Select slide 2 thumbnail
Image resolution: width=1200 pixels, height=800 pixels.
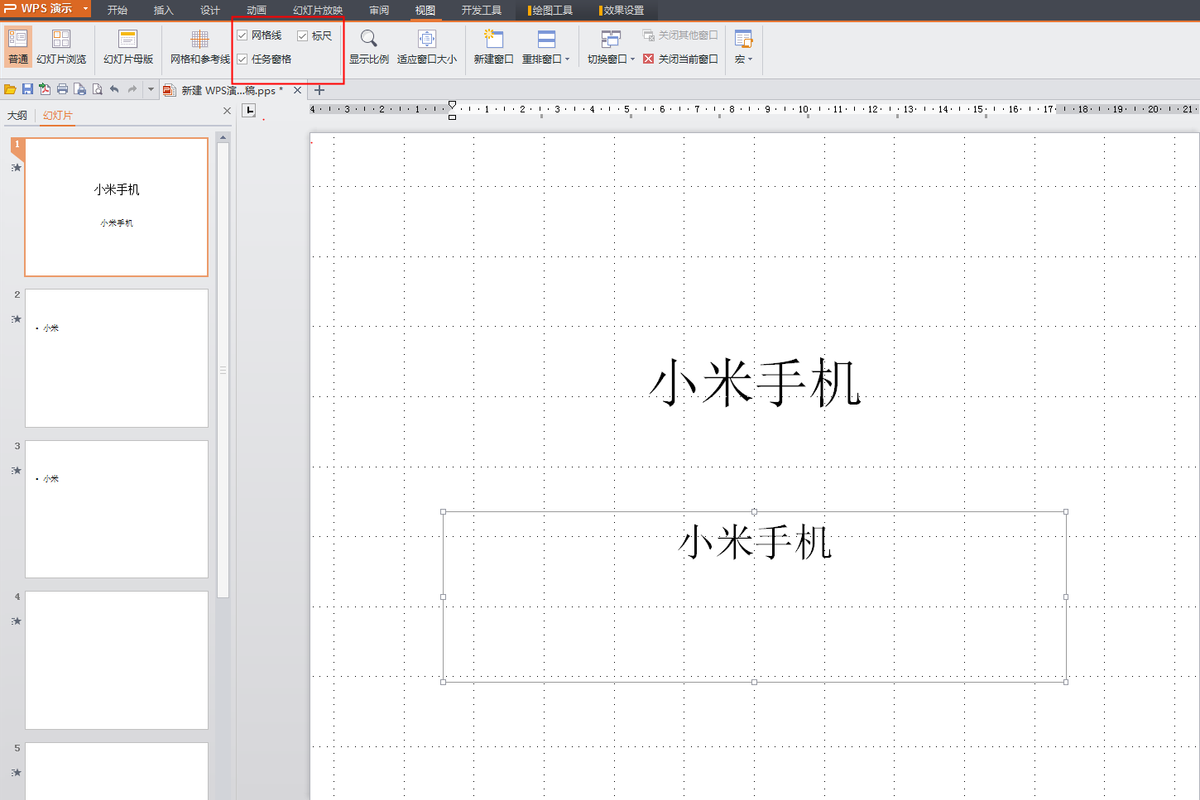coord(116,358)
